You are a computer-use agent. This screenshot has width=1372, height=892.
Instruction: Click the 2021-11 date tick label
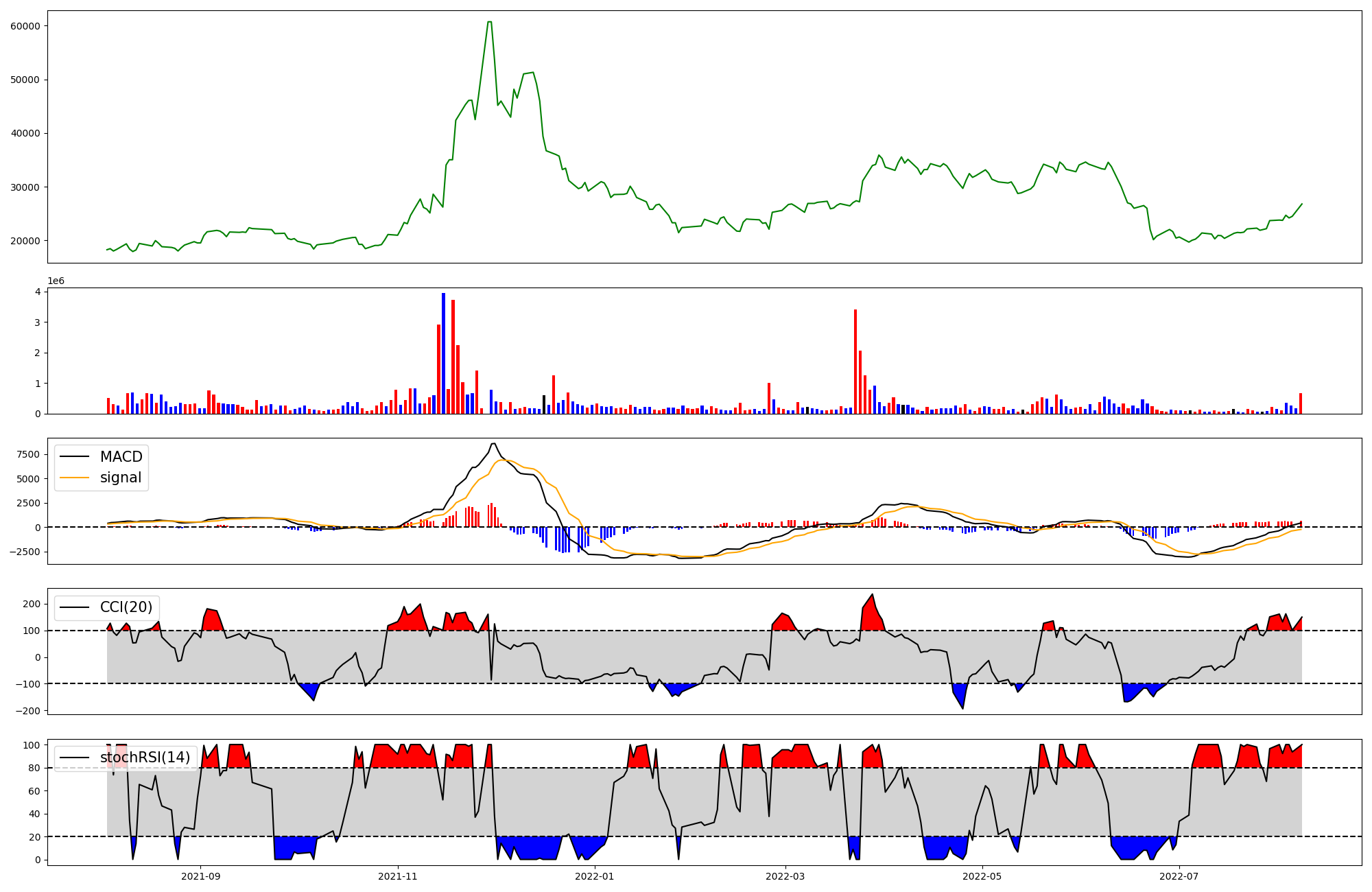(x=398, y=876)
